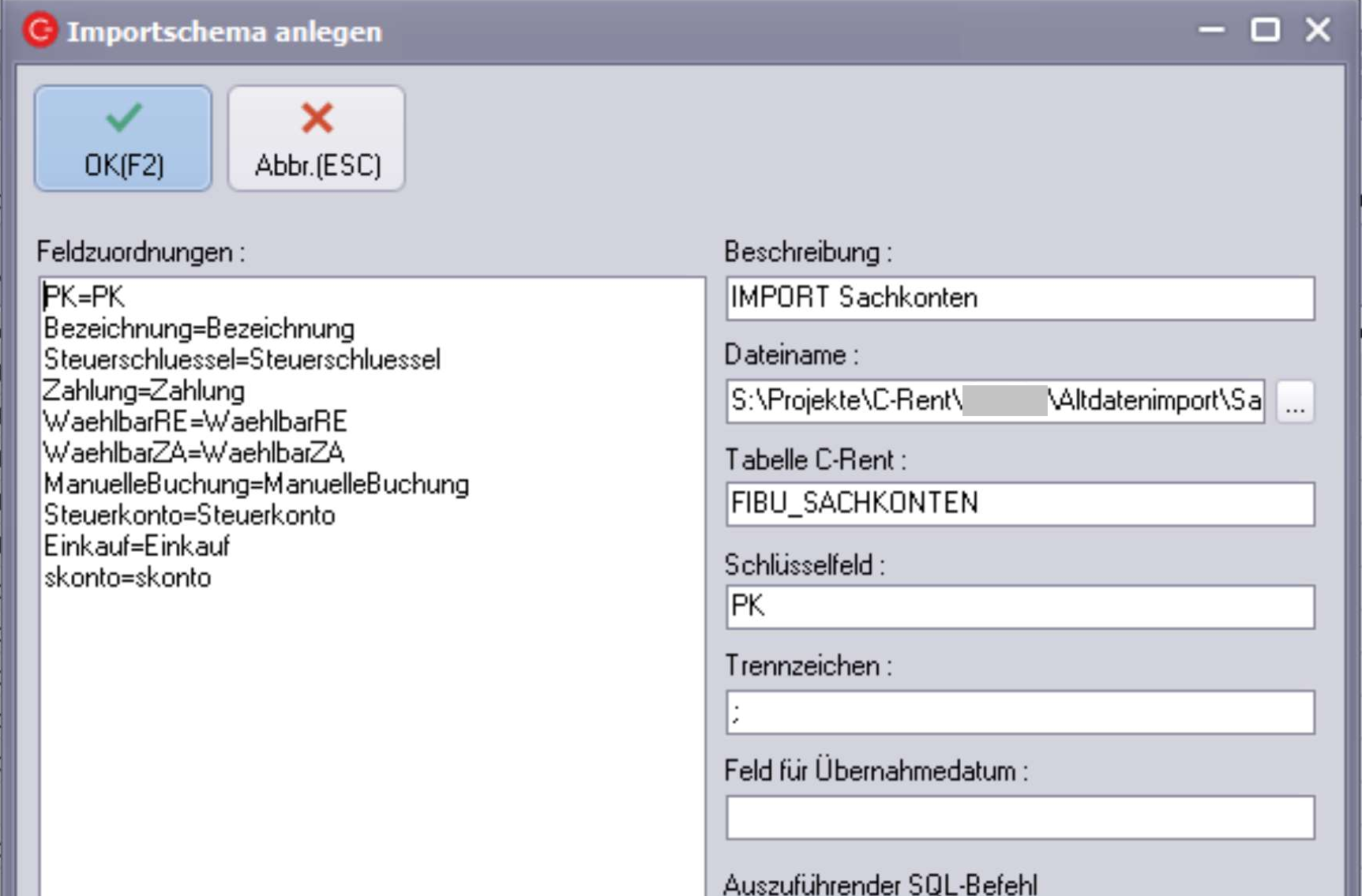Select the Einkauf=Einkauf mapping line
The image size is (1362, 896).
click(137, 546)
